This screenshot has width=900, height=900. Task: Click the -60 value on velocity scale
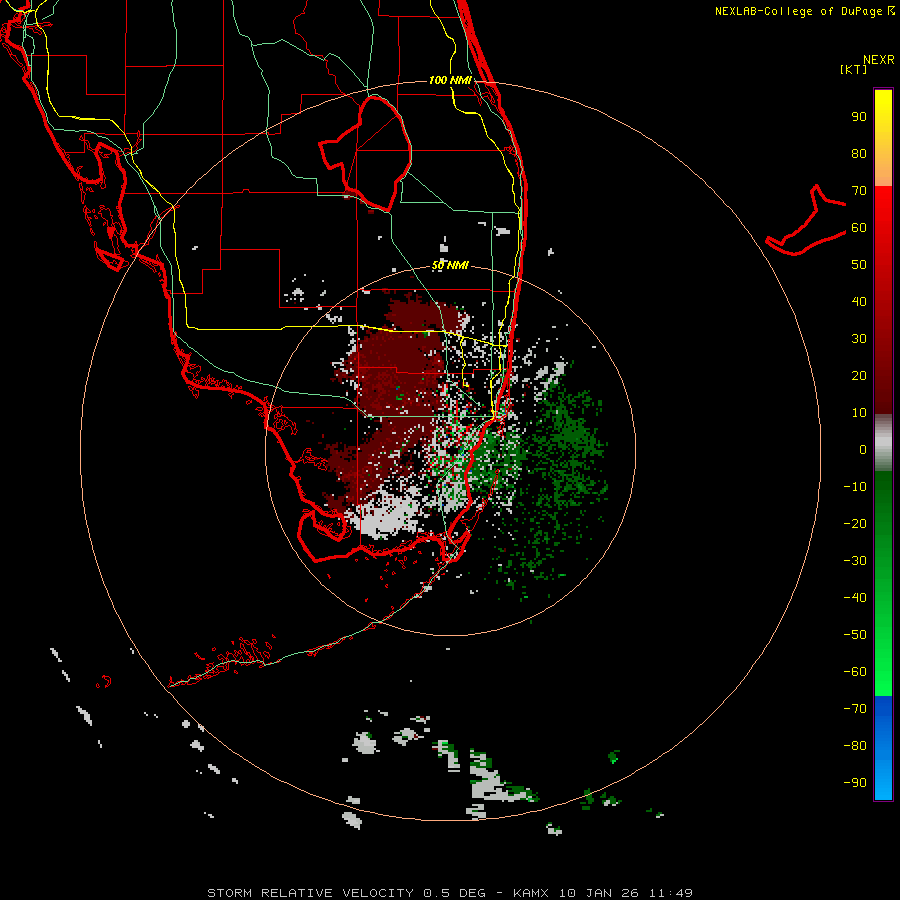click(855, 672)
